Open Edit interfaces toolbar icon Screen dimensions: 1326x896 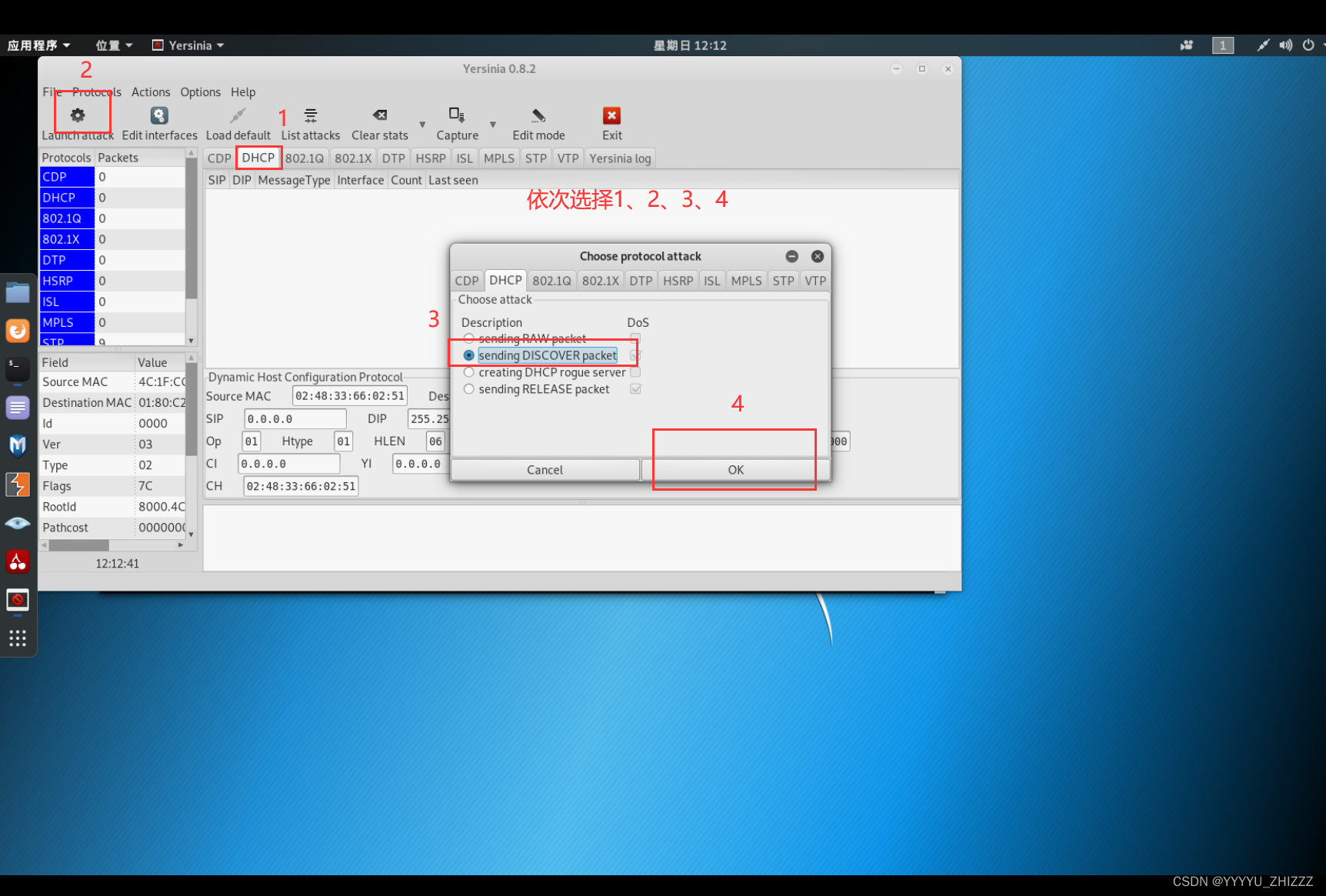tap(159, 115)
